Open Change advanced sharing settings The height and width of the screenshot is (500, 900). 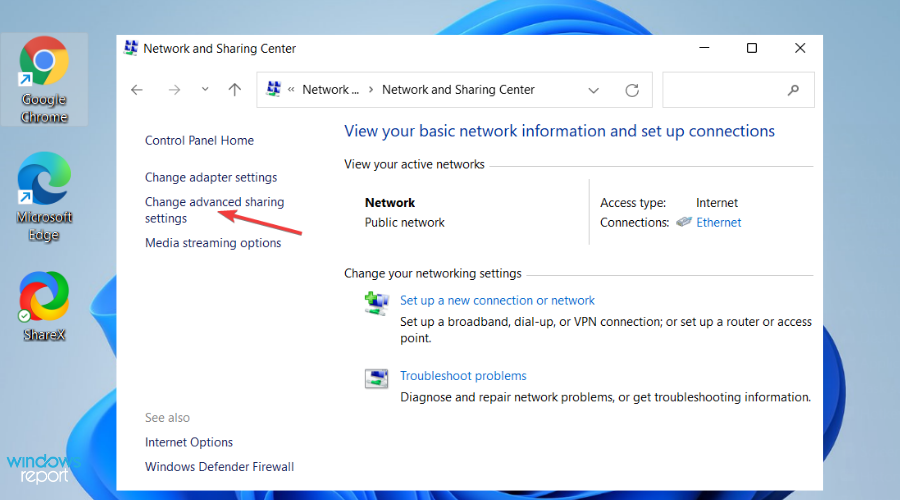[214, 210]
